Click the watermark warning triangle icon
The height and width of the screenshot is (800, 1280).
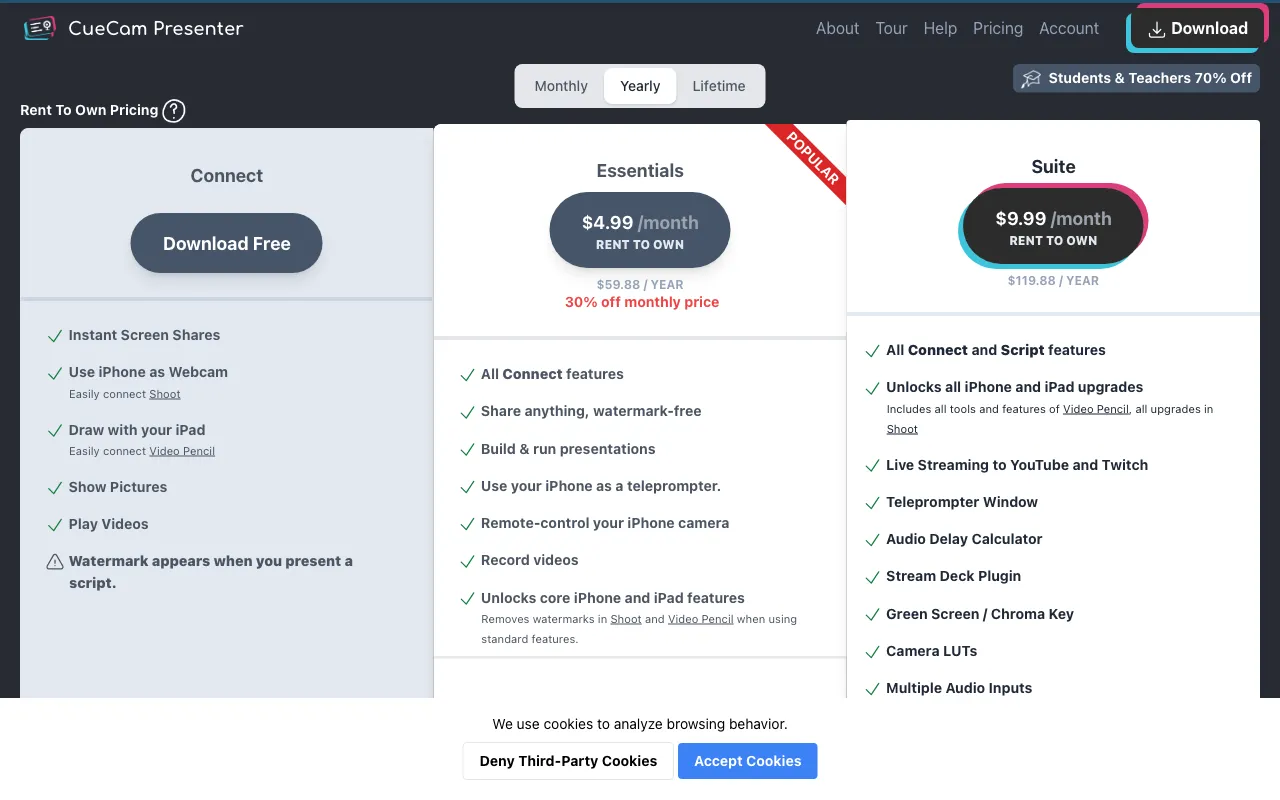pyautogui.click(x=55, y=562)
